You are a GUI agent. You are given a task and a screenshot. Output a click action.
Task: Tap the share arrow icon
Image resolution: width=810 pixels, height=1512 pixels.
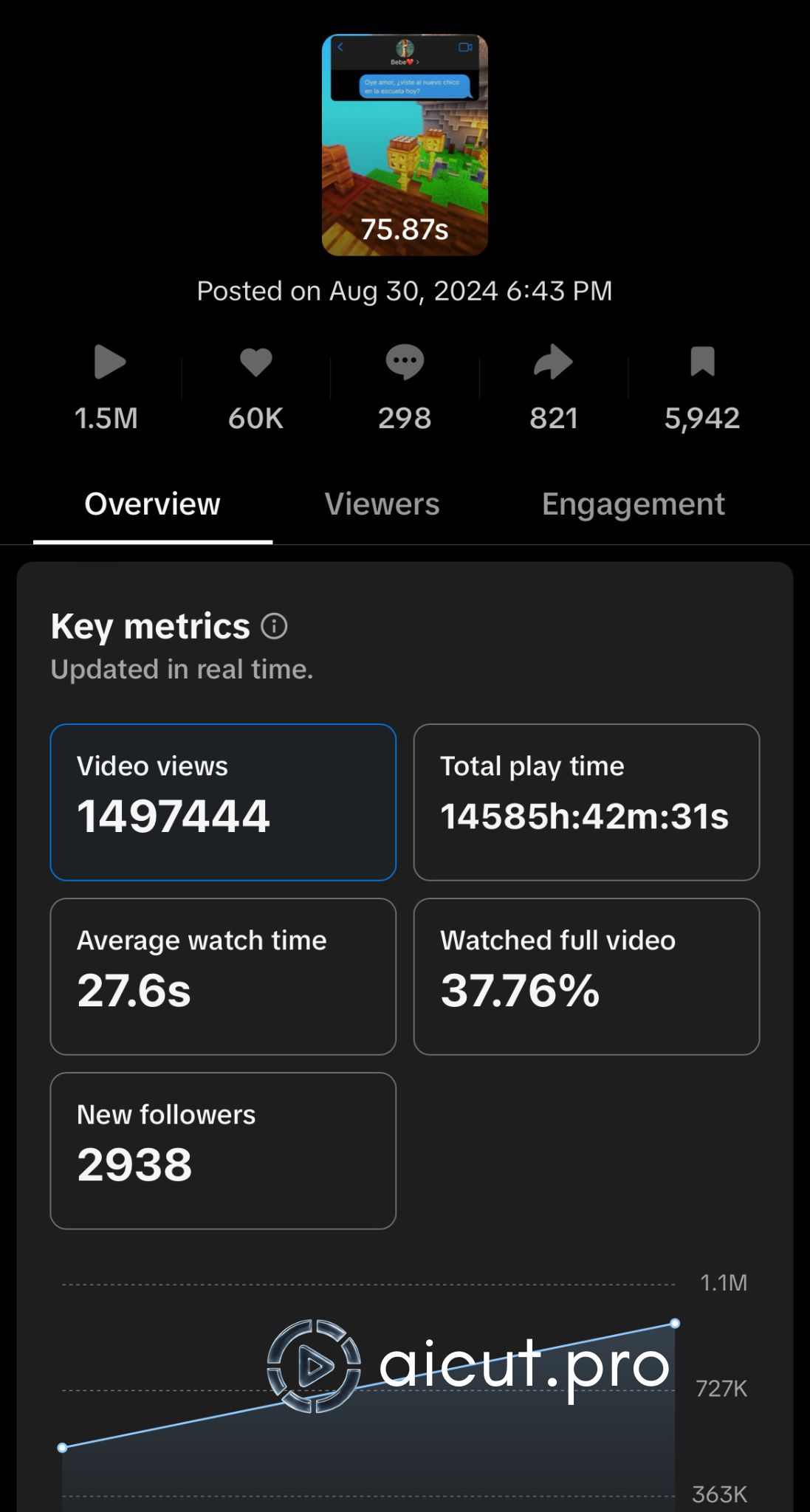(553, 362)
